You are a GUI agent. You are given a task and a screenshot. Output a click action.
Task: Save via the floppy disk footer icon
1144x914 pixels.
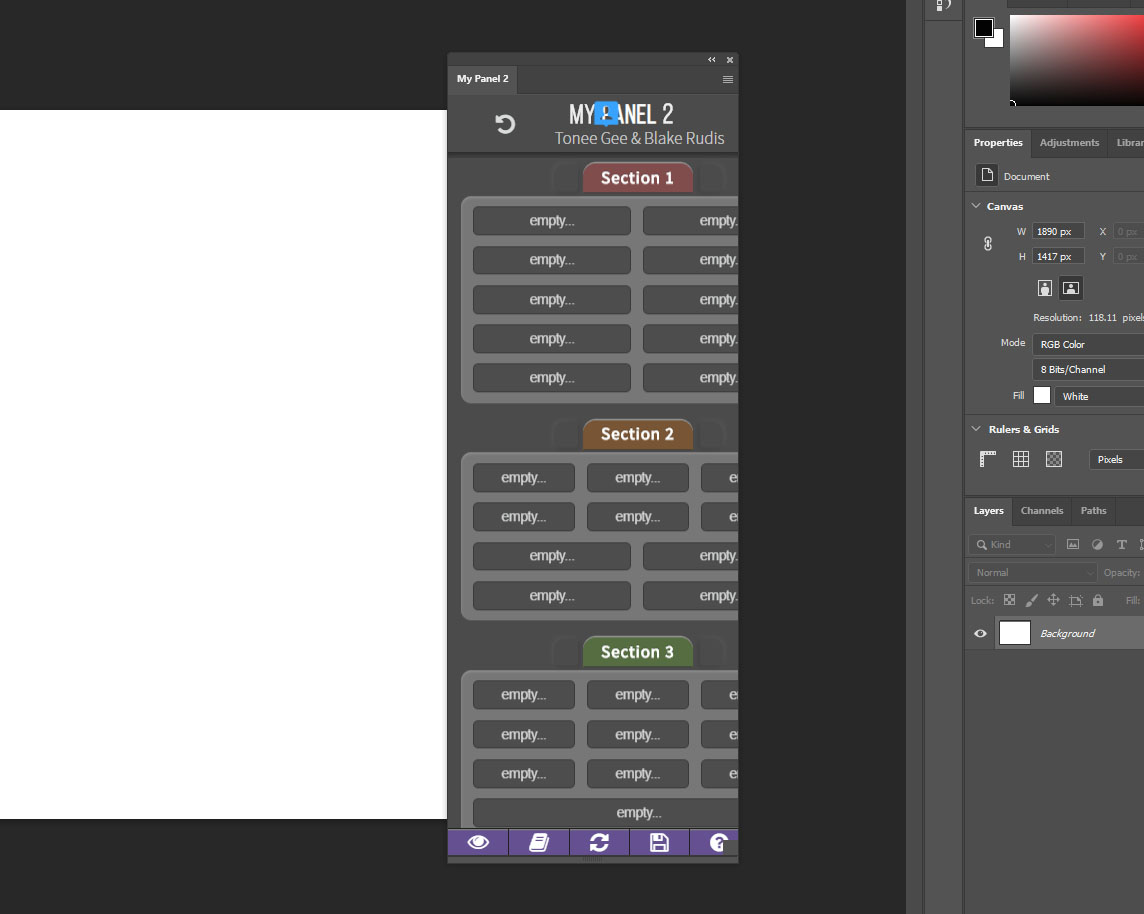pos(658,842)
